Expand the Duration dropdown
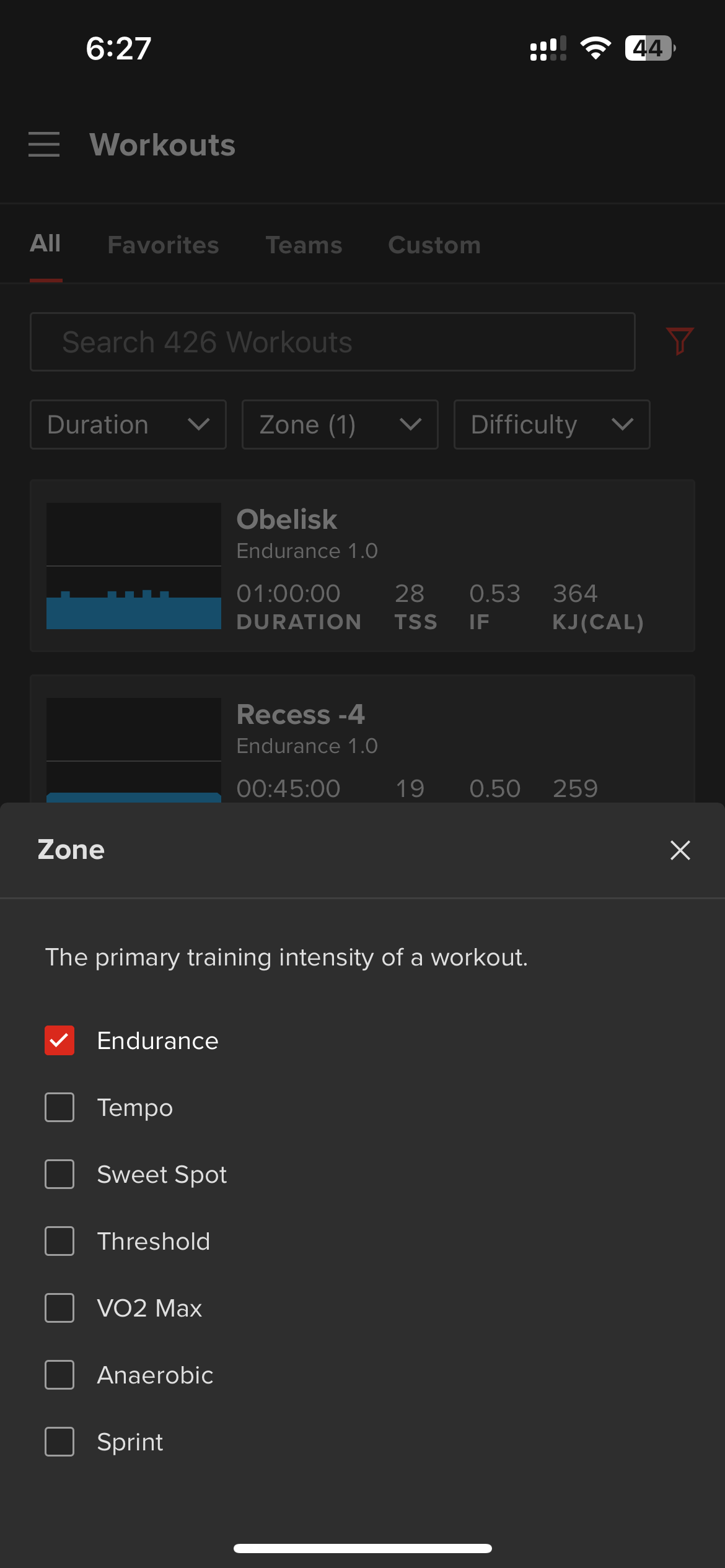The width and height of the screenshot is (725, 1568). tap(128, 424)
